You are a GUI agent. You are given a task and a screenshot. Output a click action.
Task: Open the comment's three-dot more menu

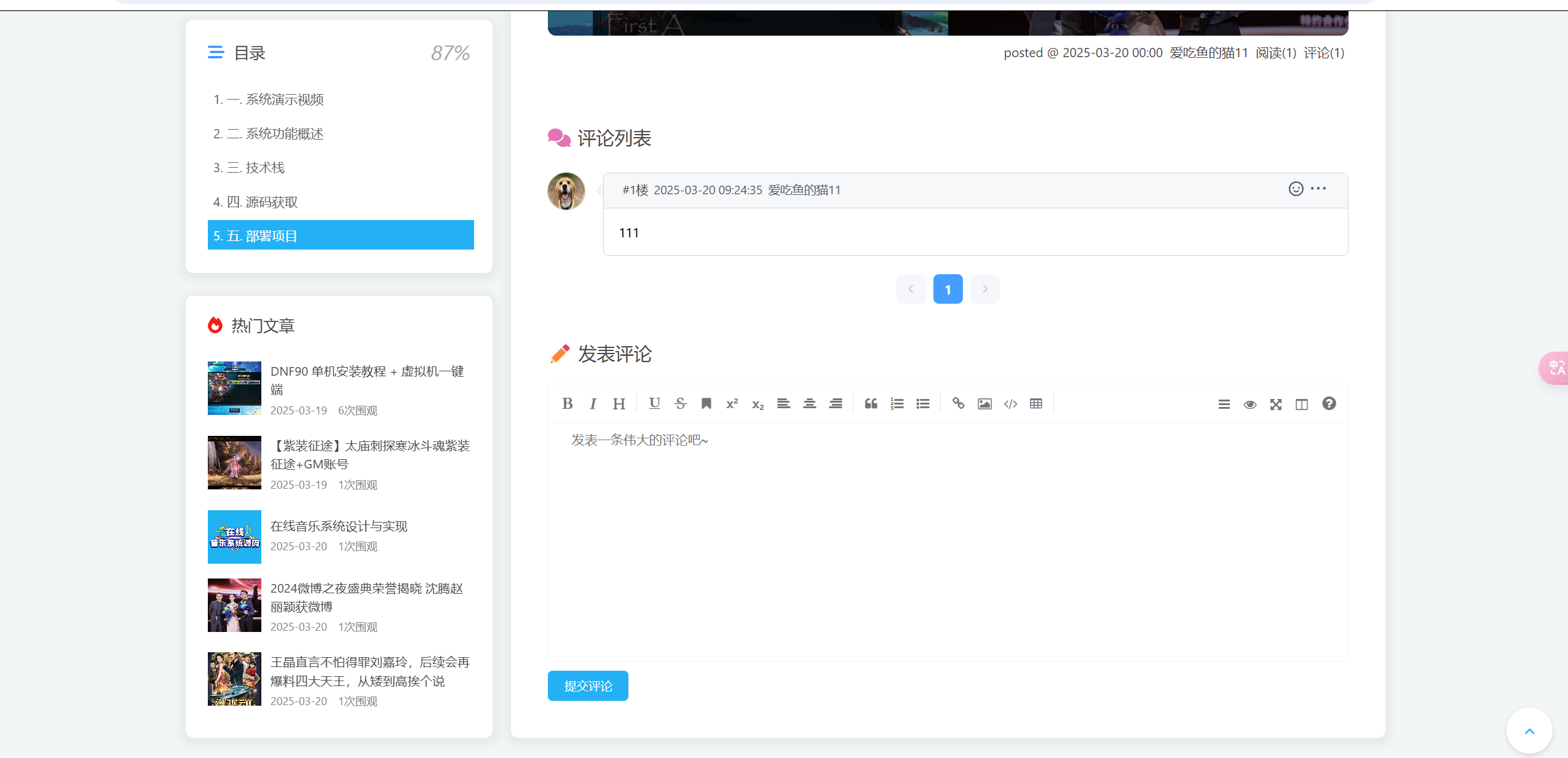[x=1318, y=189]
